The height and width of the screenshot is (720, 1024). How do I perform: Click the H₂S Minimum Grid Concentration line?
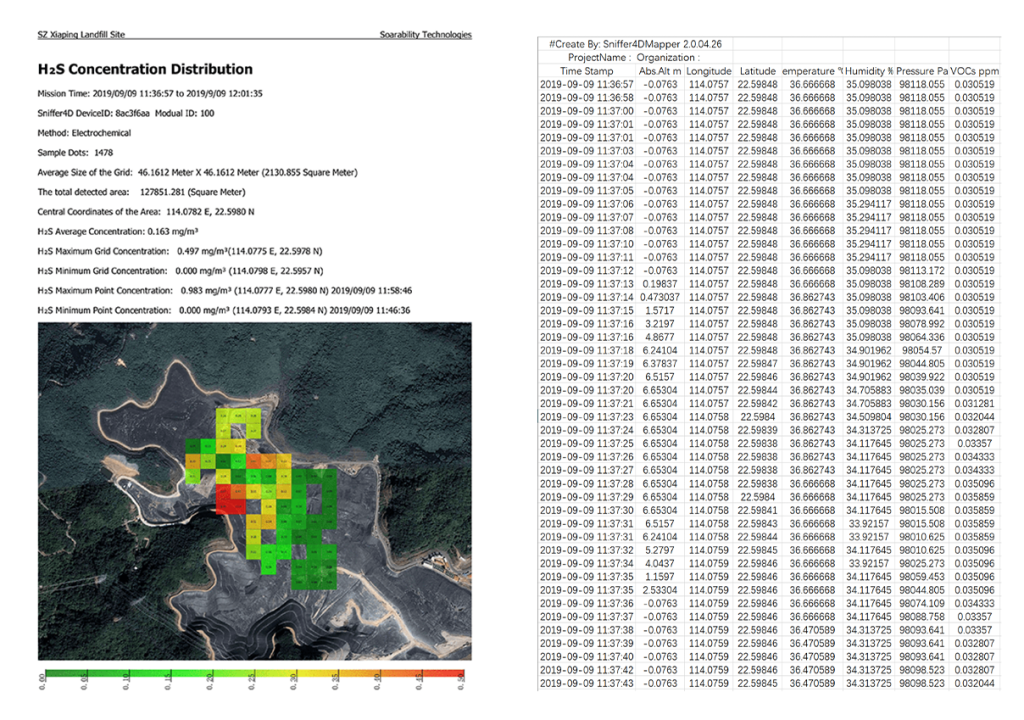tap(180, 270)
